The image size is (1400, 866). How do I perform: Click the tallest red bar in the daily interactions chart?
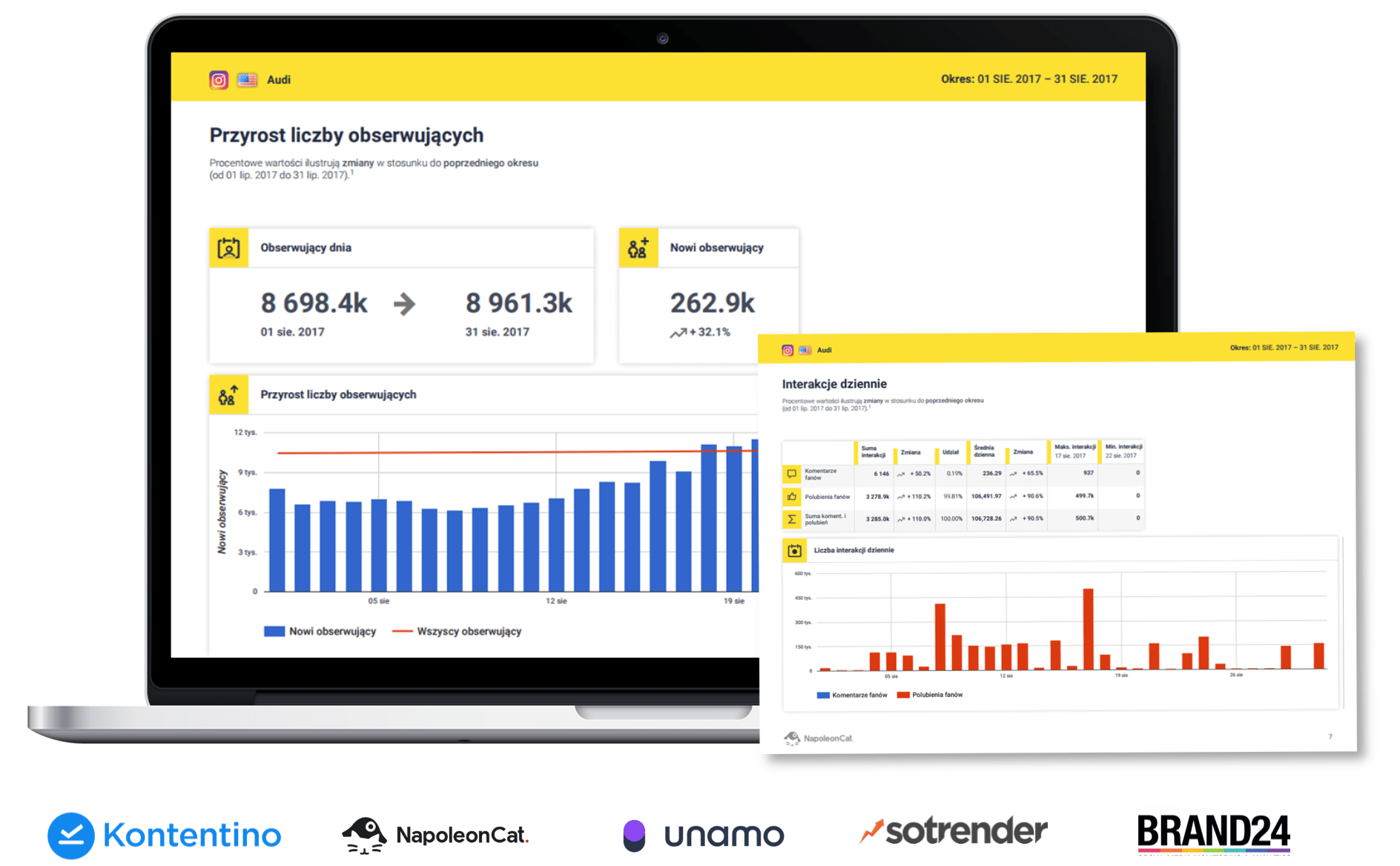(1088, 629)
